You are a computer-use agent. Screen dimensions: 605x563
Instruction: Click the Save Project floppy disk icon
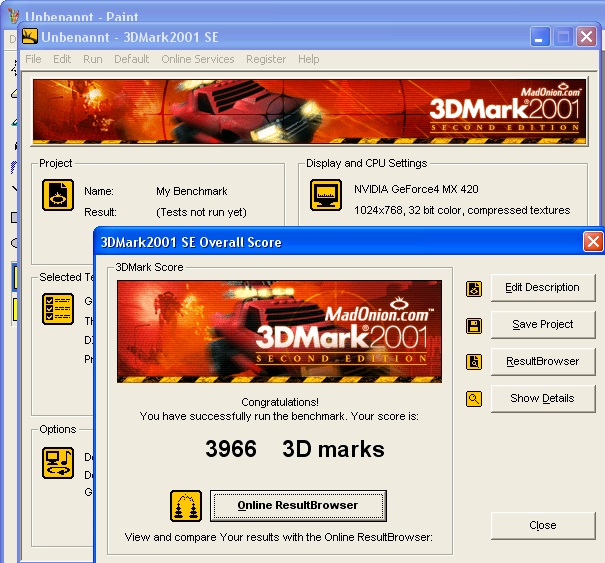click(x=474, y=326)
